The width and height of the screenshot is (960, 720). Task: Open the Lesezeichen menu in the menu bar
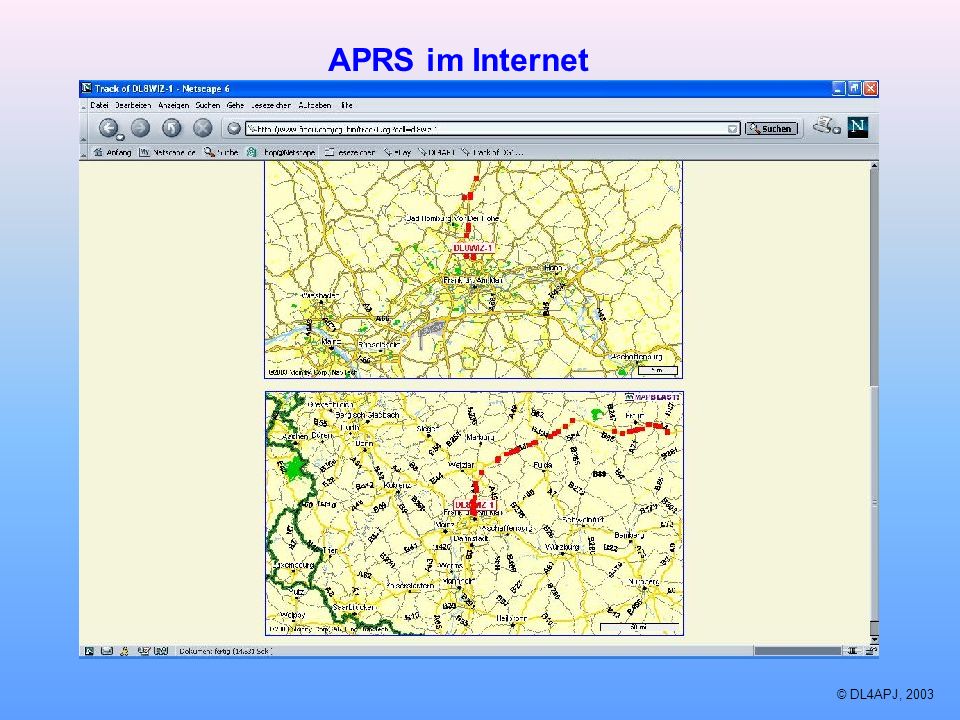click(x=271, y=105)
